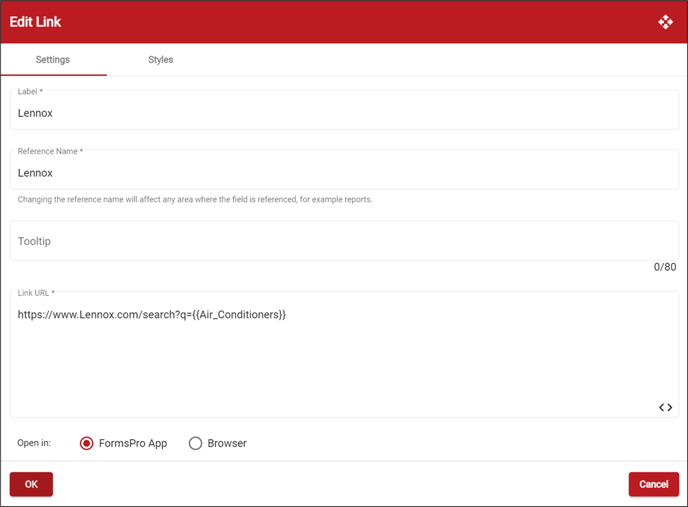The image size is (688, 507).
Task: Click the Edit Link dialog title
Action: [x=35, y=22]
